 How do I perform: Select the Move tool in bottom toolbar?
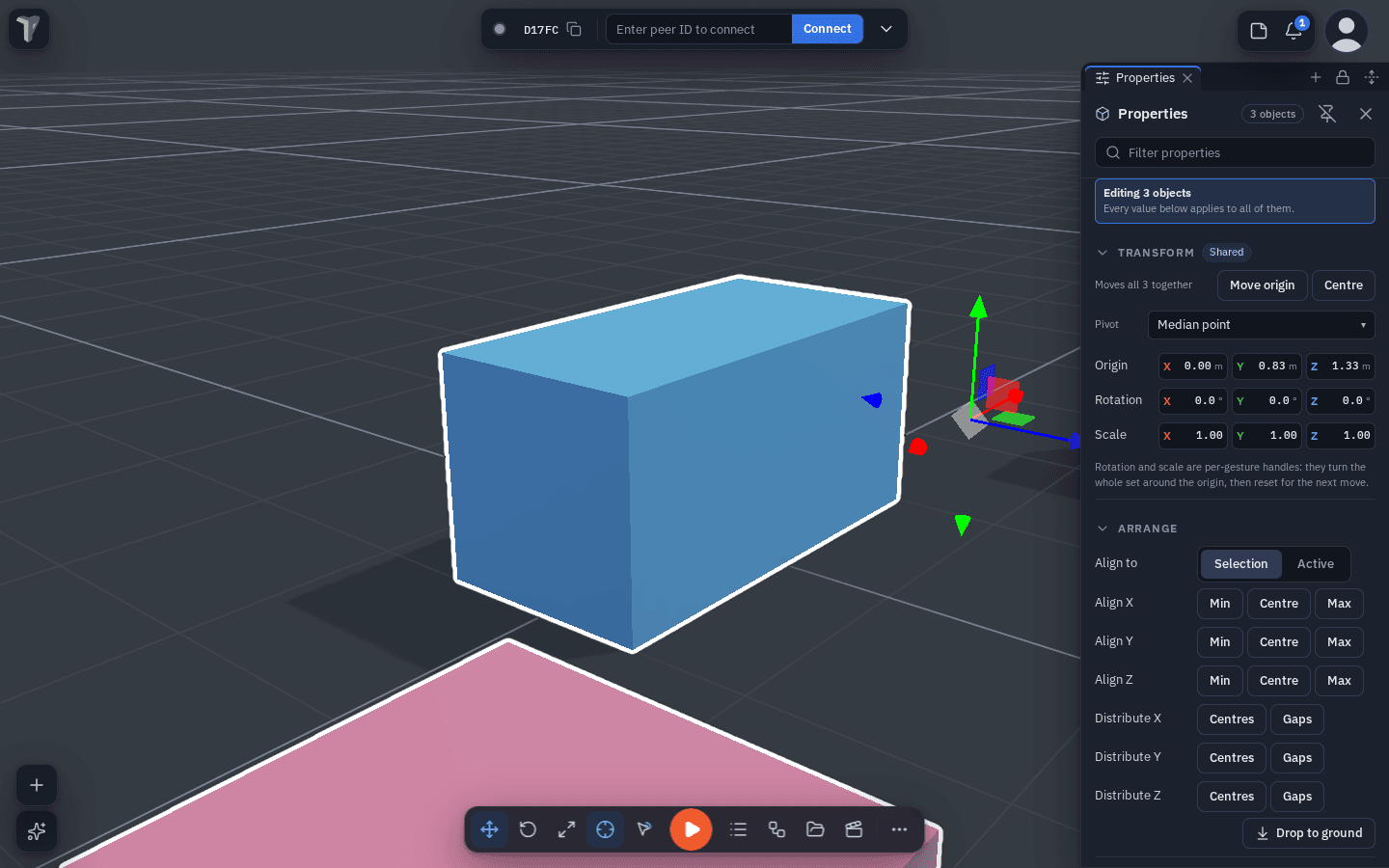489,829
